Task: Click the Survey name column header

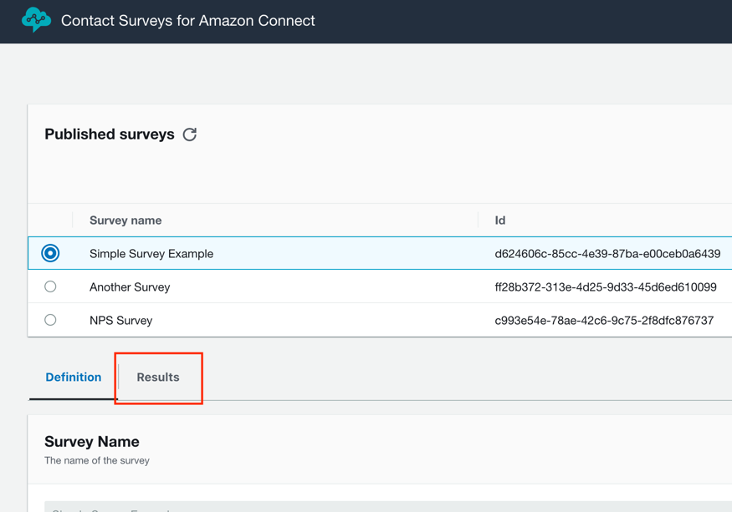Action: pyautogui.click(x=125, y=220)
